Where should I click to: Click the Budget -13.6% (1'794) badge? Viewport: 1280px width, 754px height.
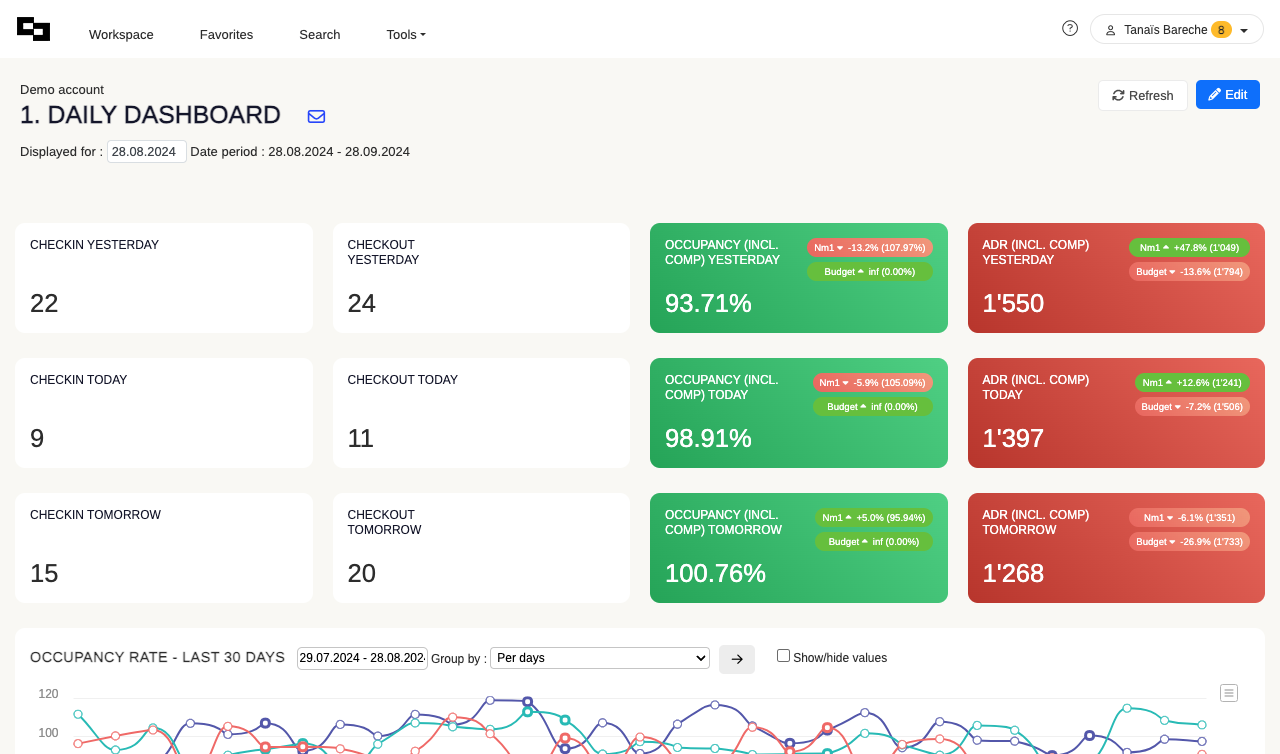(1189, 271)
